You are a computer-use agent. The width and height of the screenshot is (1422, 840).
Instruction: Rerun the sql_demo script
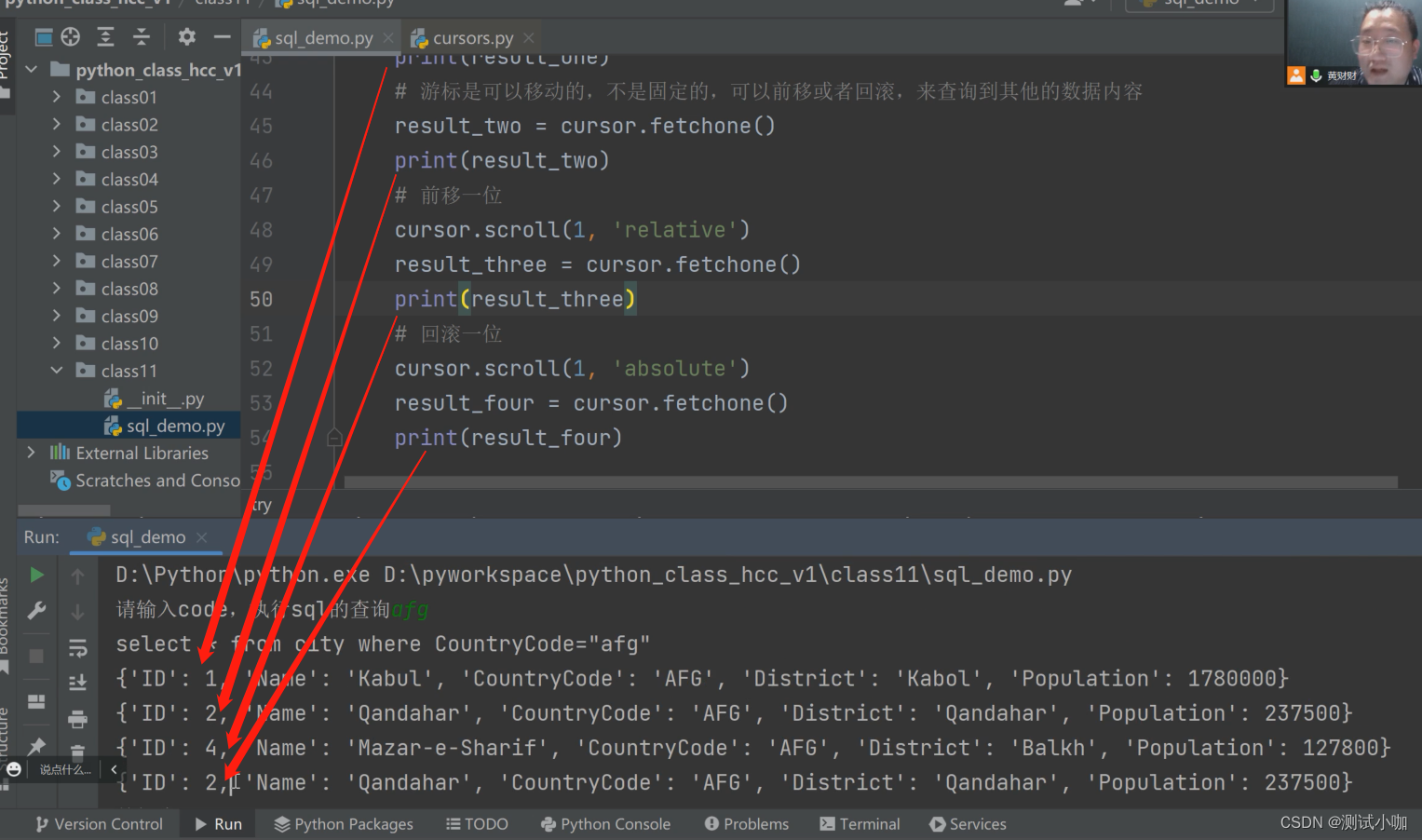[35, 575]
